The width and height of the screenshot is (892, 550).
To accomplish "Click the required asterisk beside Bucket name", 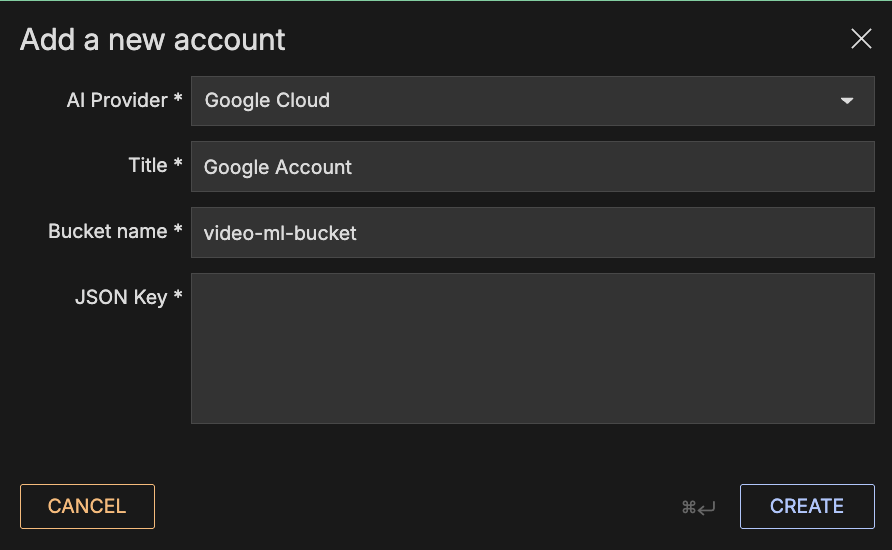I will [x=178, y=231].
